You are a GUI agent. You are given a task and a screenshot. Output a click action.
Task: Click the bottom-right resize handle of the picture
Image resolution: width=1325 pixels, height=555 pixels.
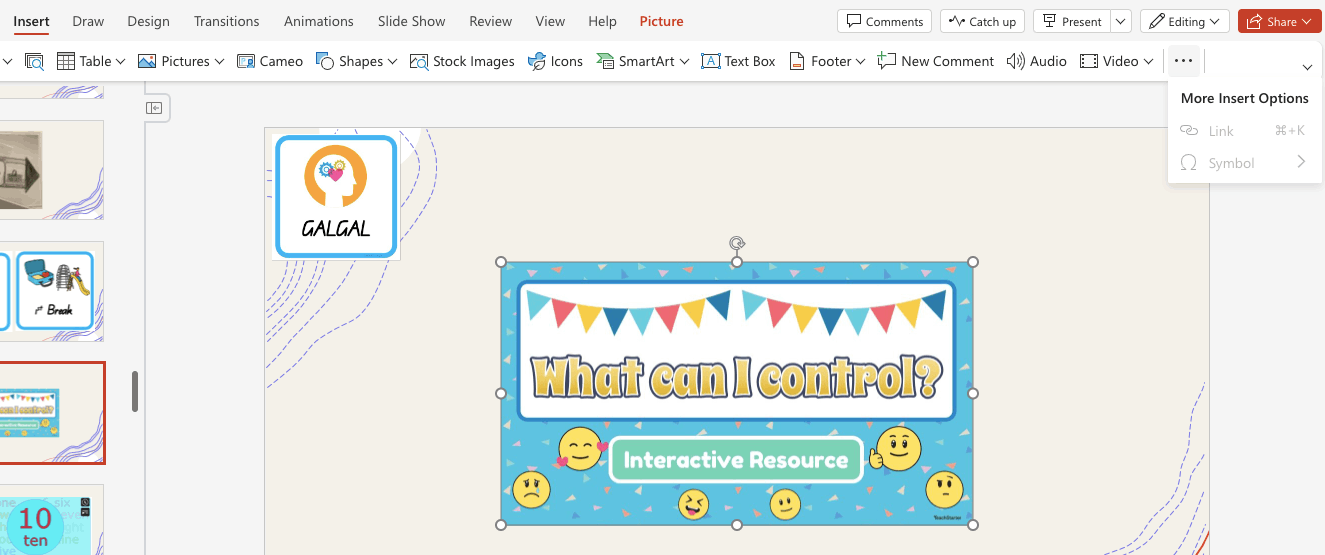(973, 525)
